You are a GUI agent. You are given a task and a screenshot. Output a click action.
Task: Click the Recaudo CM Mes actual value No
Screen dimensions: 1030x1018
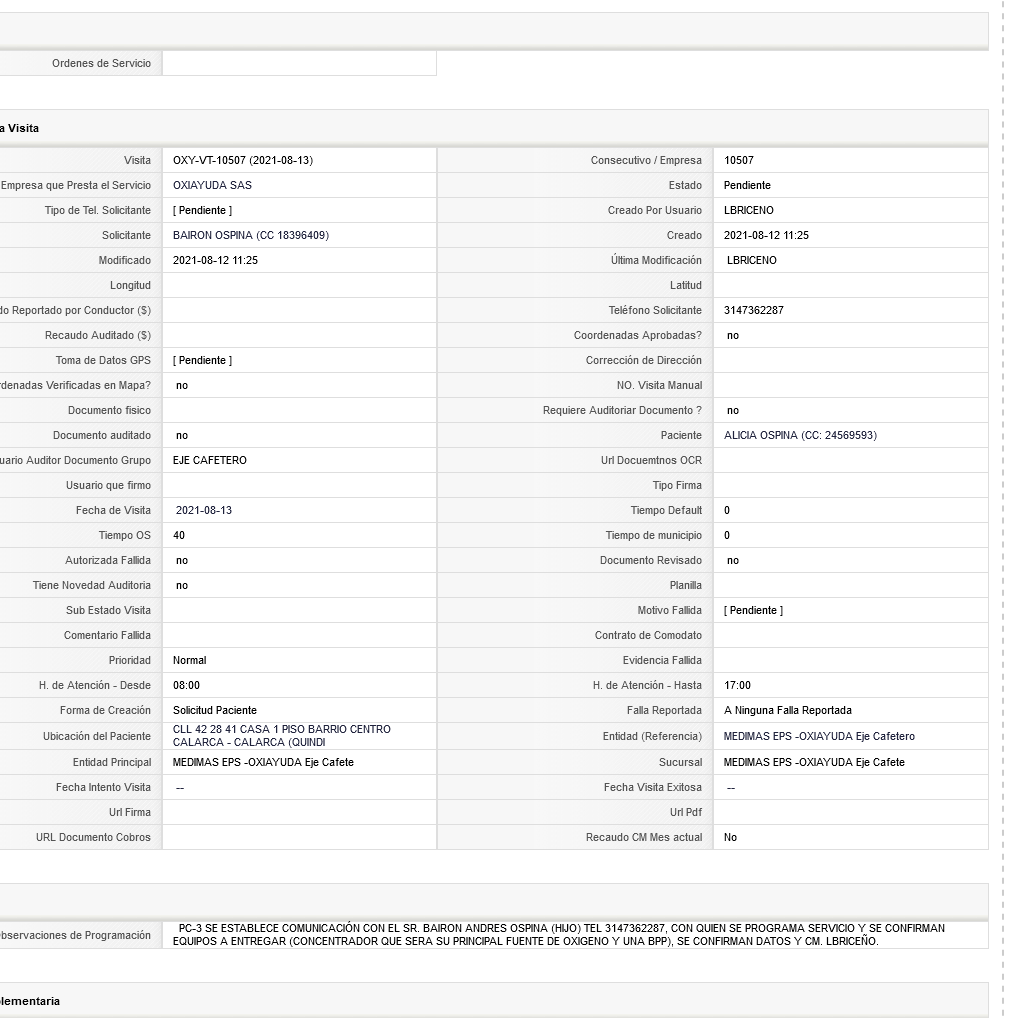(x=730, y=837)
